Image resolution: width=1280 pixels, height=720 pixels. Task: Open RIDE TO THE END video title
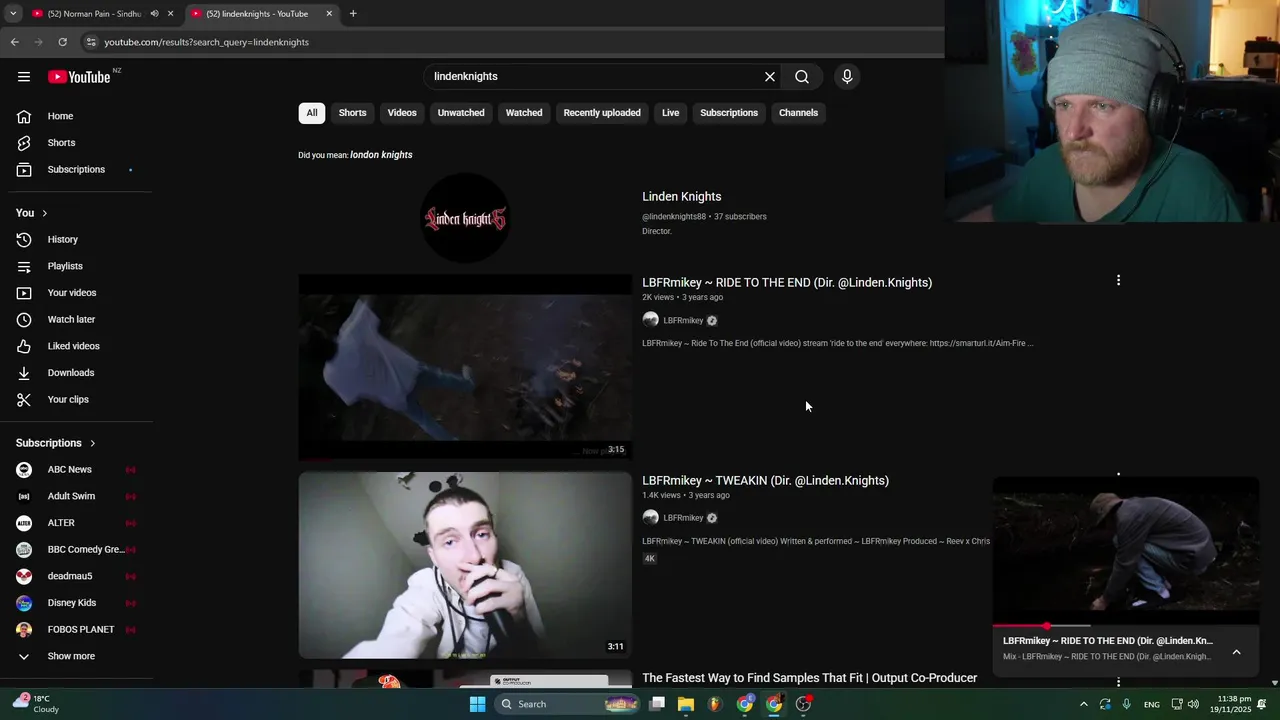coord(787,283)
